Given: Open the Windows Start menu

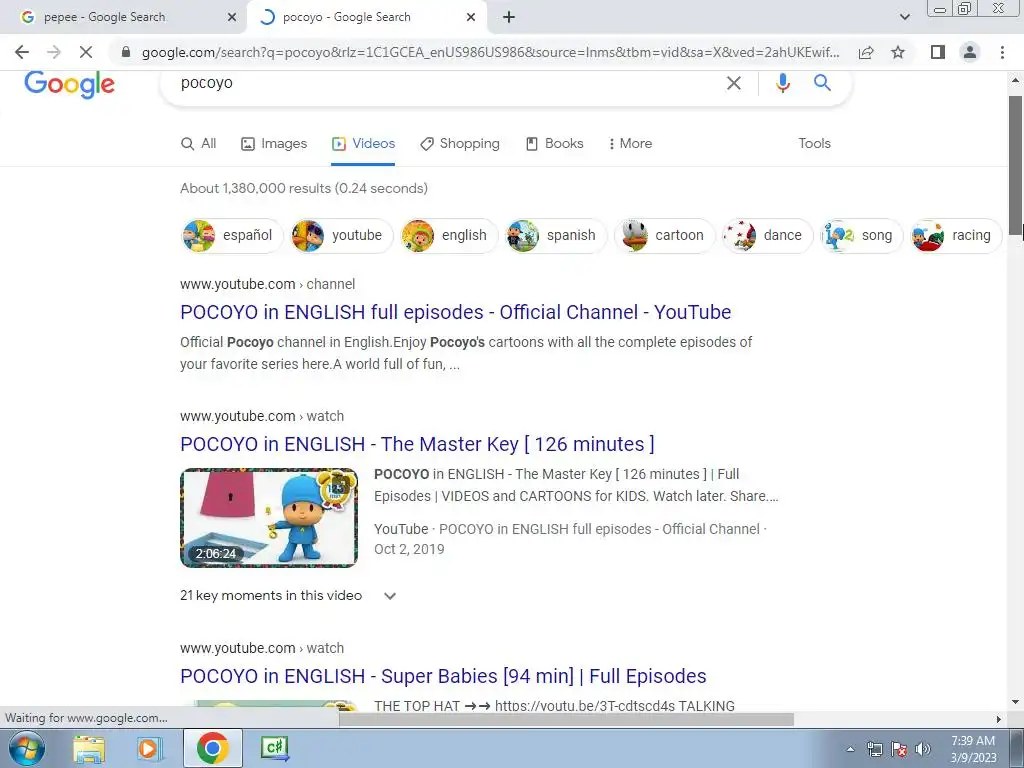Looking at the screenshot, I should tap(27, 748).
